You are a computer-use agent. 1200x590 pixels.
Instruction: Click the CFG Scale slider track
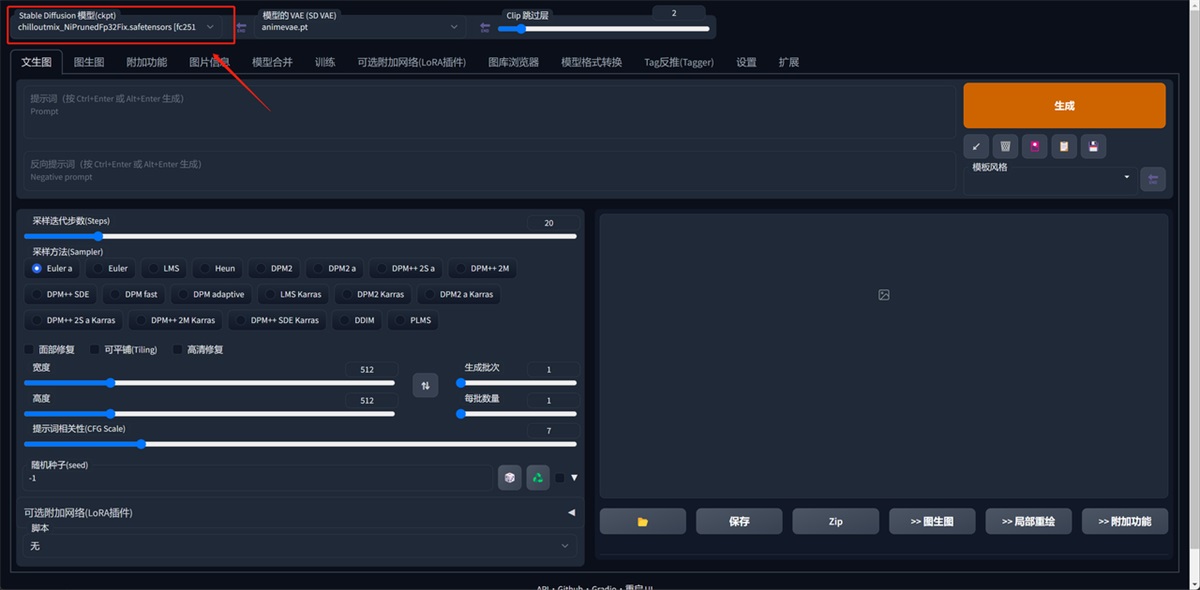point(300,444)
